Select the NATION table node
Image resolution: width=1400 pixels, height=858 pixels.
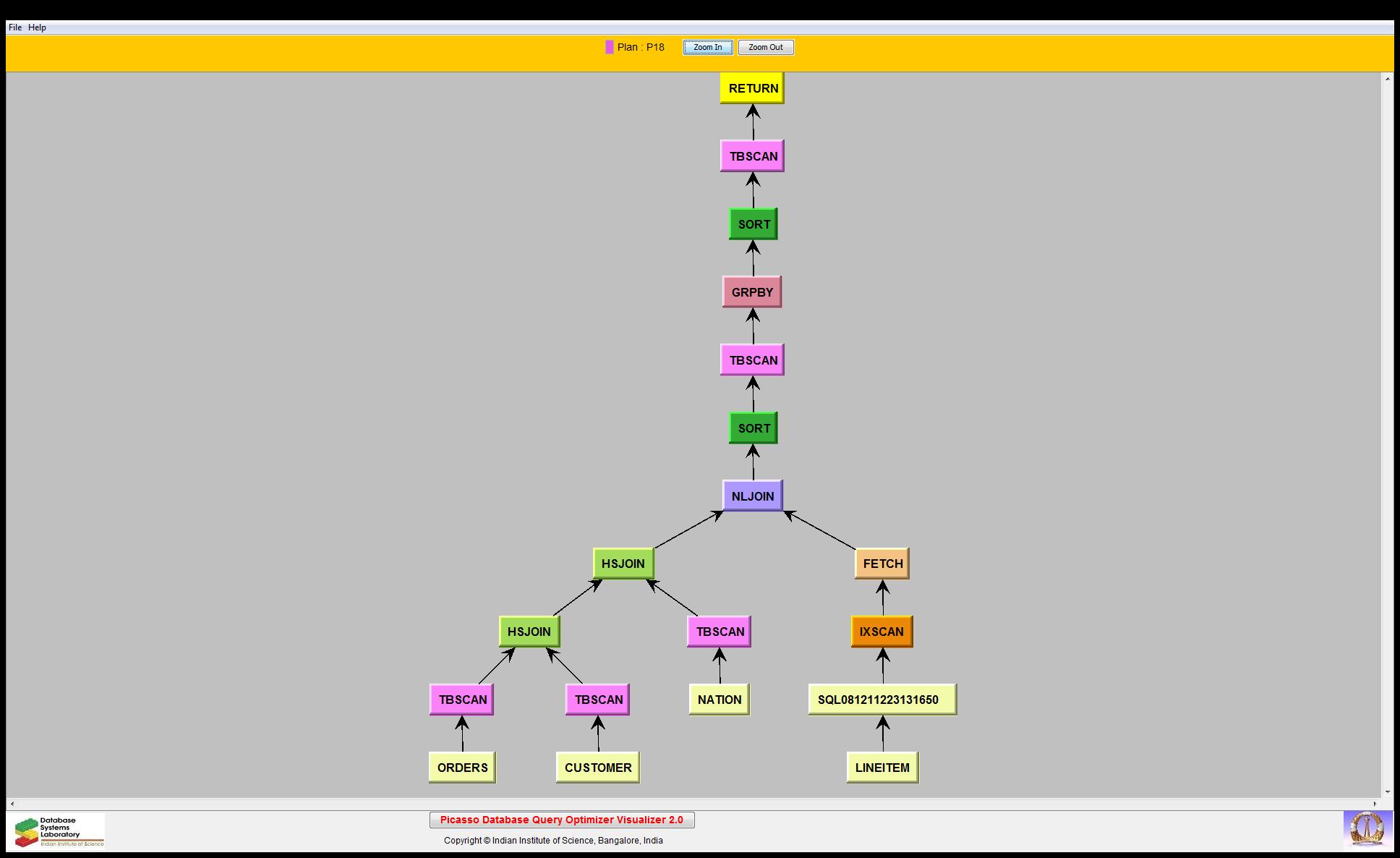point(719,700)
